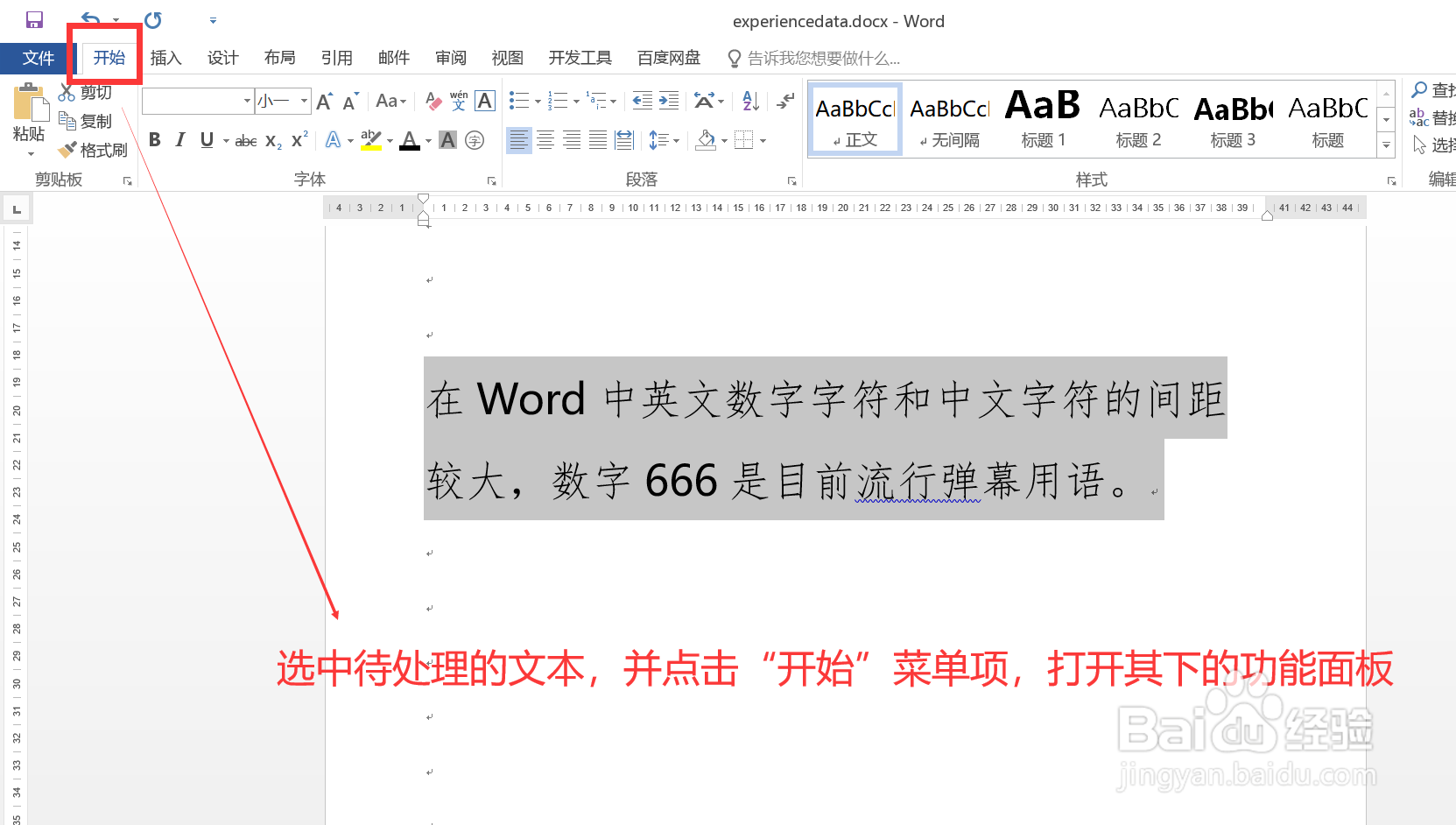
Task: Increase font size with grow font icon
Action: tap(325, 101)
